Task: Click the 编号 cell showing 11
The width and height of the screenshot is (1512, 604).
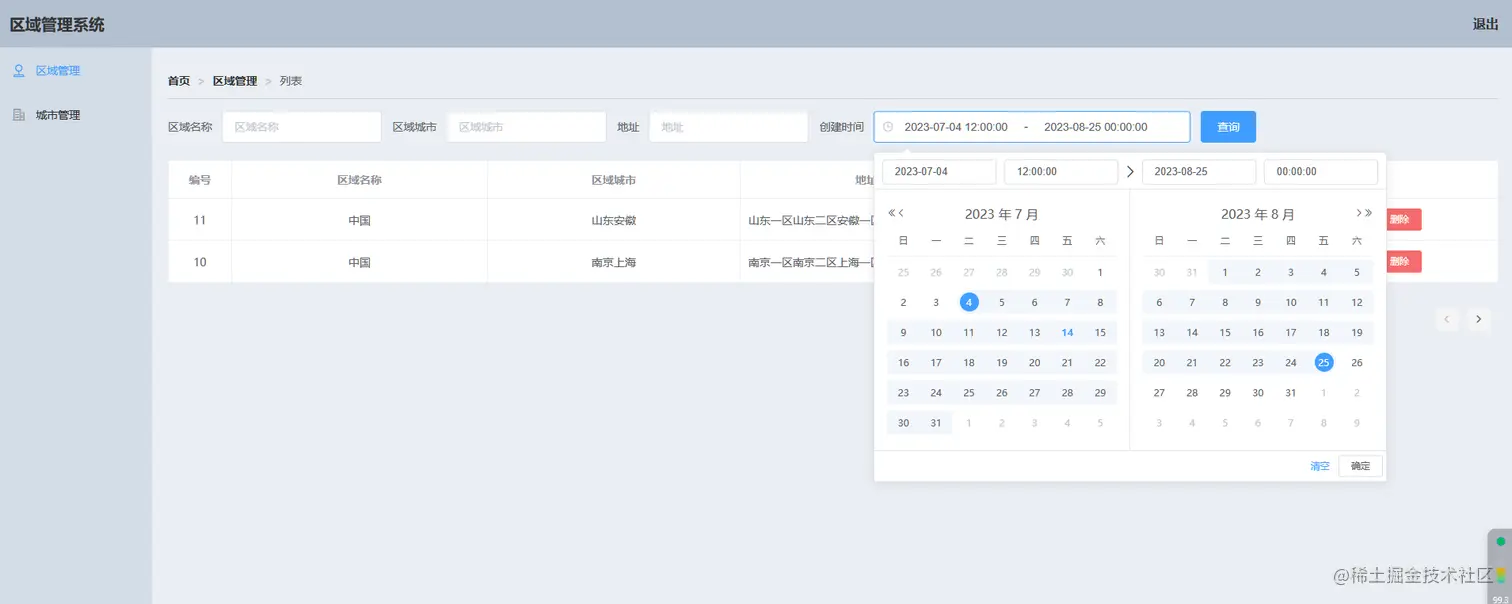Action: [x=200, y=220]
